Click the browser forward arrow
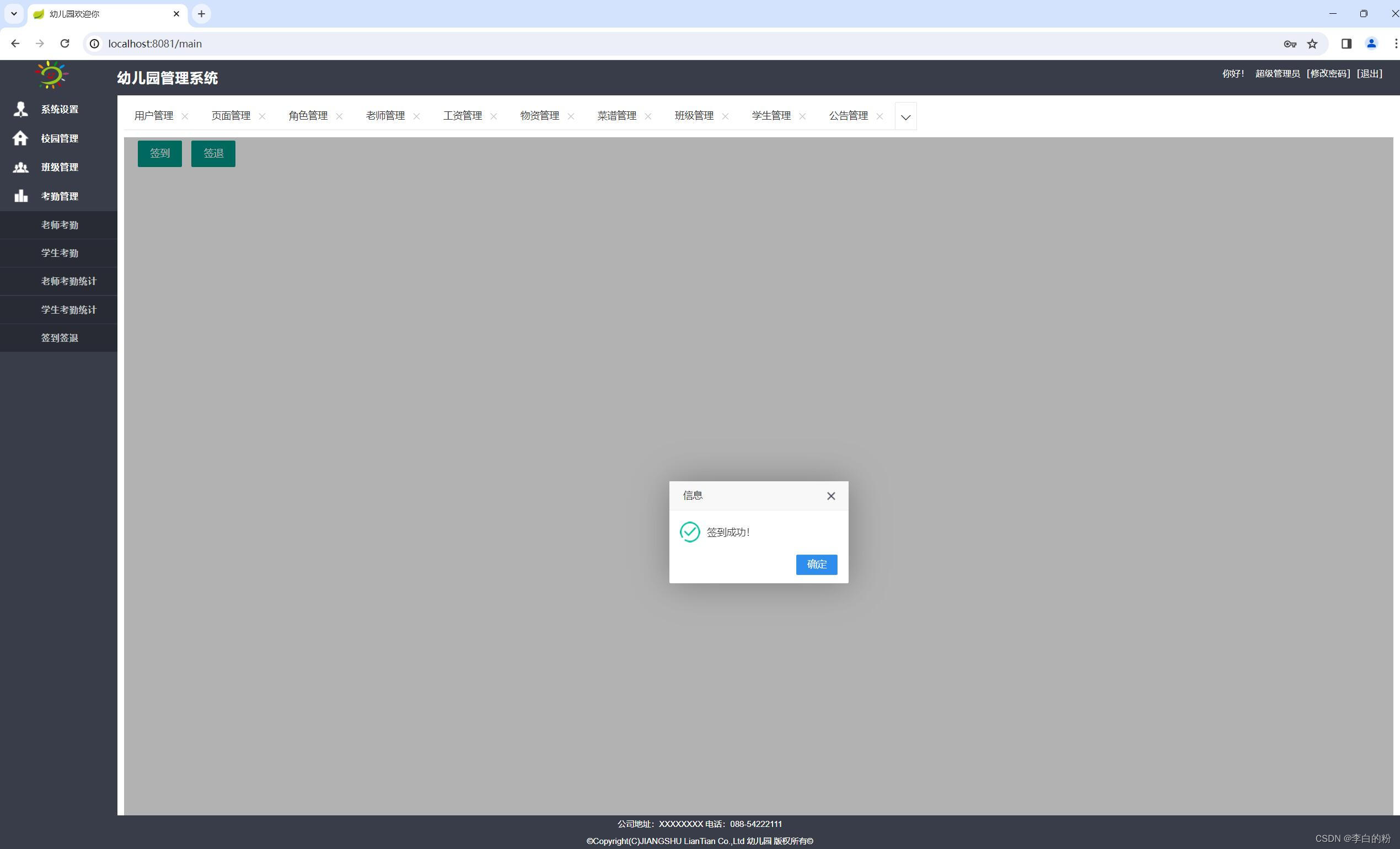Viewport: 1400px width, 849px height. click(40, 44)
